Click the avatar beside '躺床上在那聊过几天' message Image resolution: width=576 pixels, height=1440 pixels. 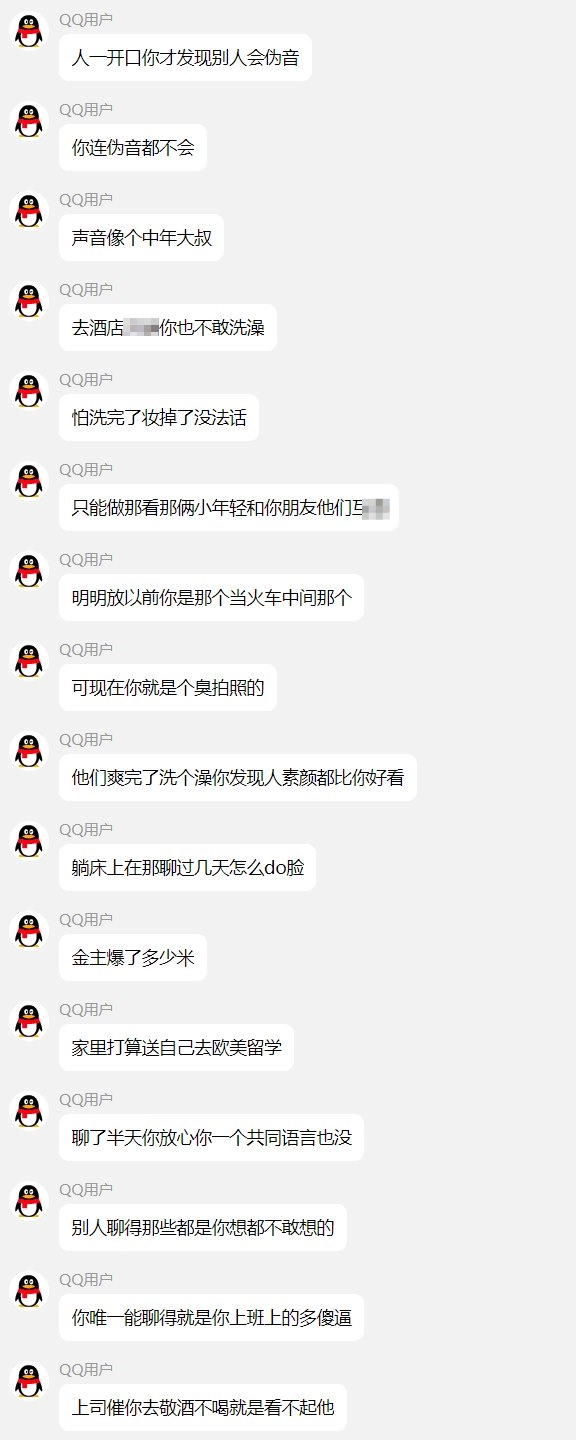pyautogui.click(x=29, y=841)
